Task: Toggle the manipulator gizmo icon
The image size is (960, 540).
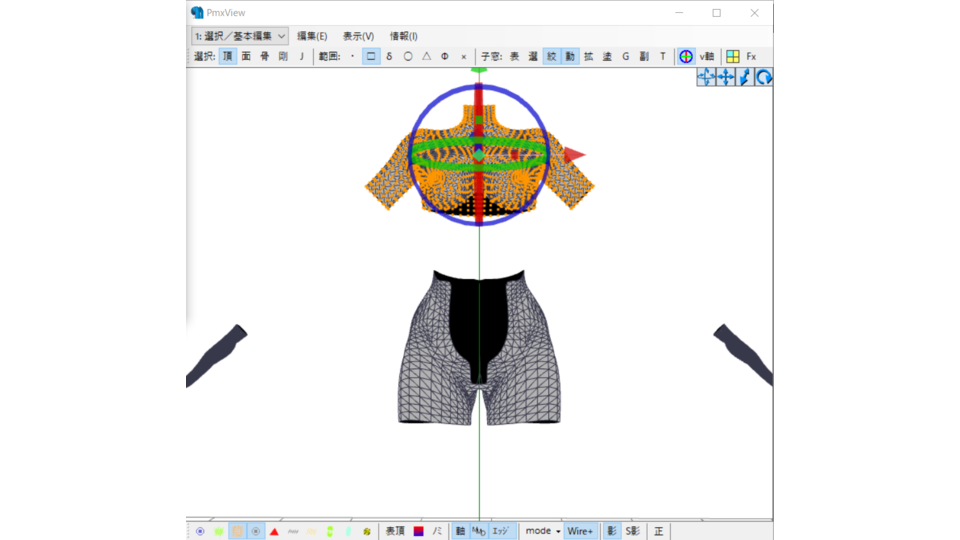Action: pos(686,56)
